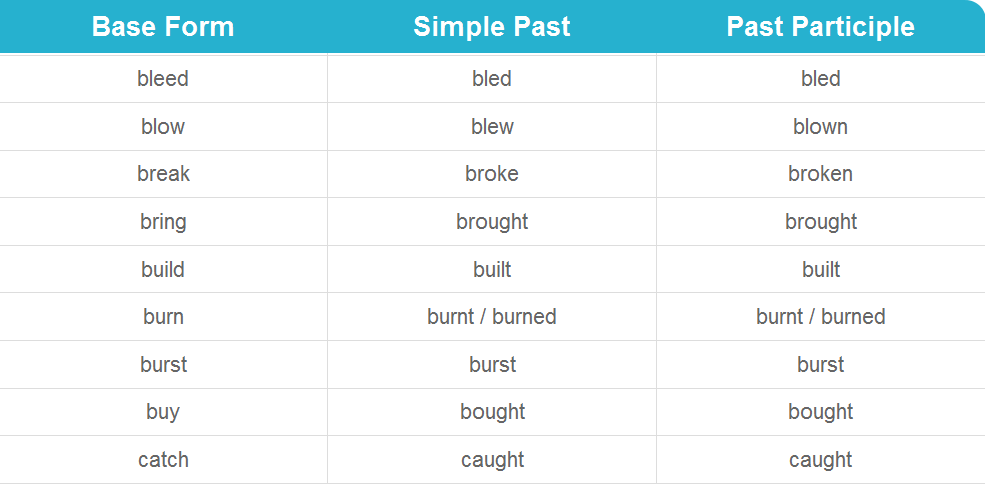Image resolution: width=985 pixels, height=484 pixels.
Task: Select the base form word bleed
Action: click(163, 79)
